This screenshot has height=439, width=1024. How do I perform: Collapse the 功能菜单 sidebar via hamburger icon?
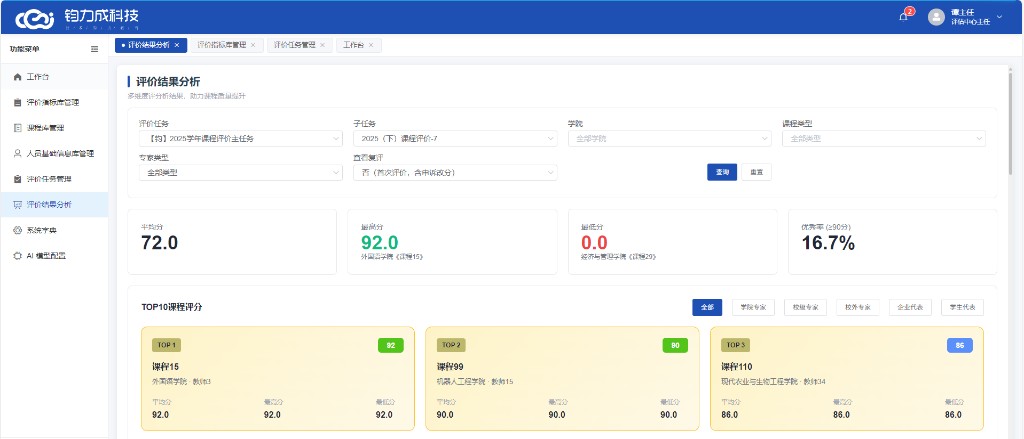(94, 49)
